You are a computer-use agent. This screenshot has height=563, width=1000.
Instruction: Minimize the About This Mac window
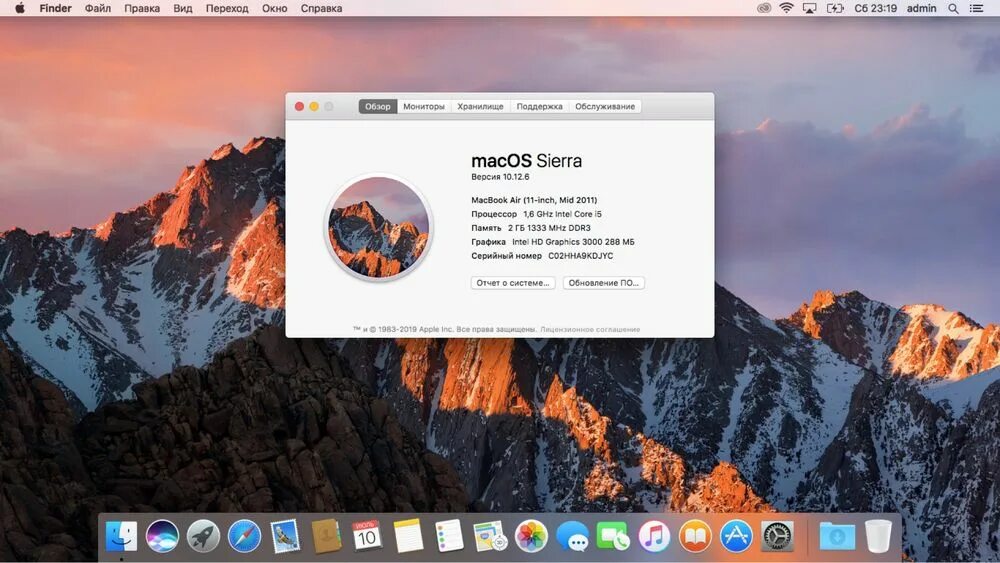(314, 106)
